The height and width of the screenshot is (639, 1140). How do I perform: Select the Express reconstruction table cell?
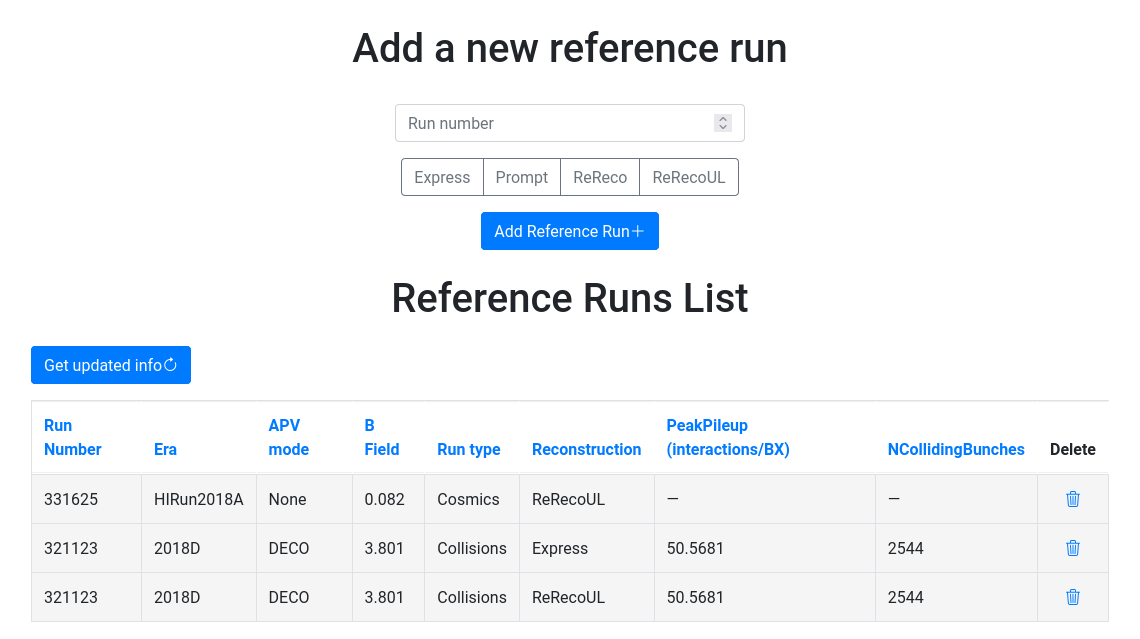point(587,548)
